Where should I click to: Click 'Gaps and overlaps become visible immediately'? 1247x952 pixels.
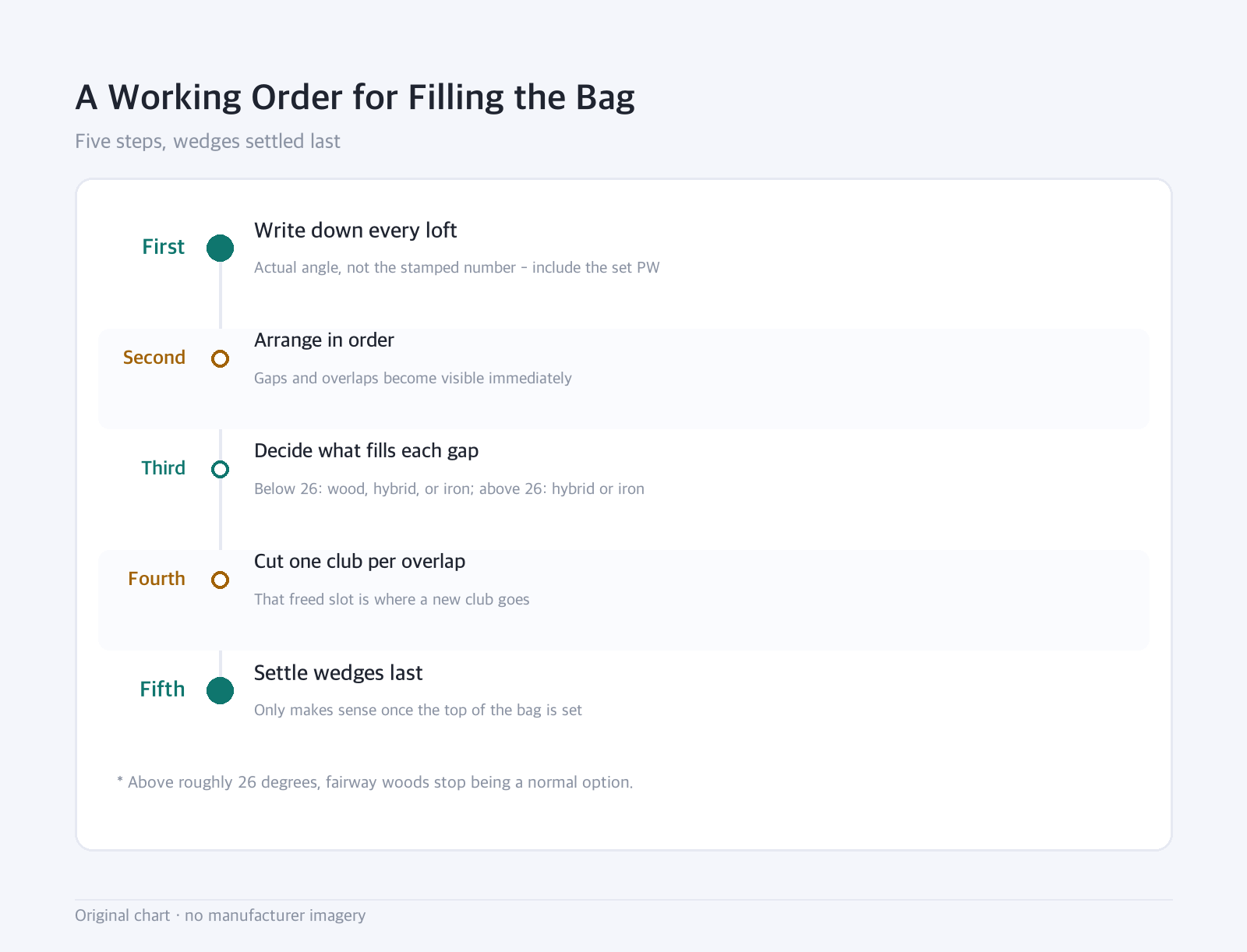[x=413, y=379]
